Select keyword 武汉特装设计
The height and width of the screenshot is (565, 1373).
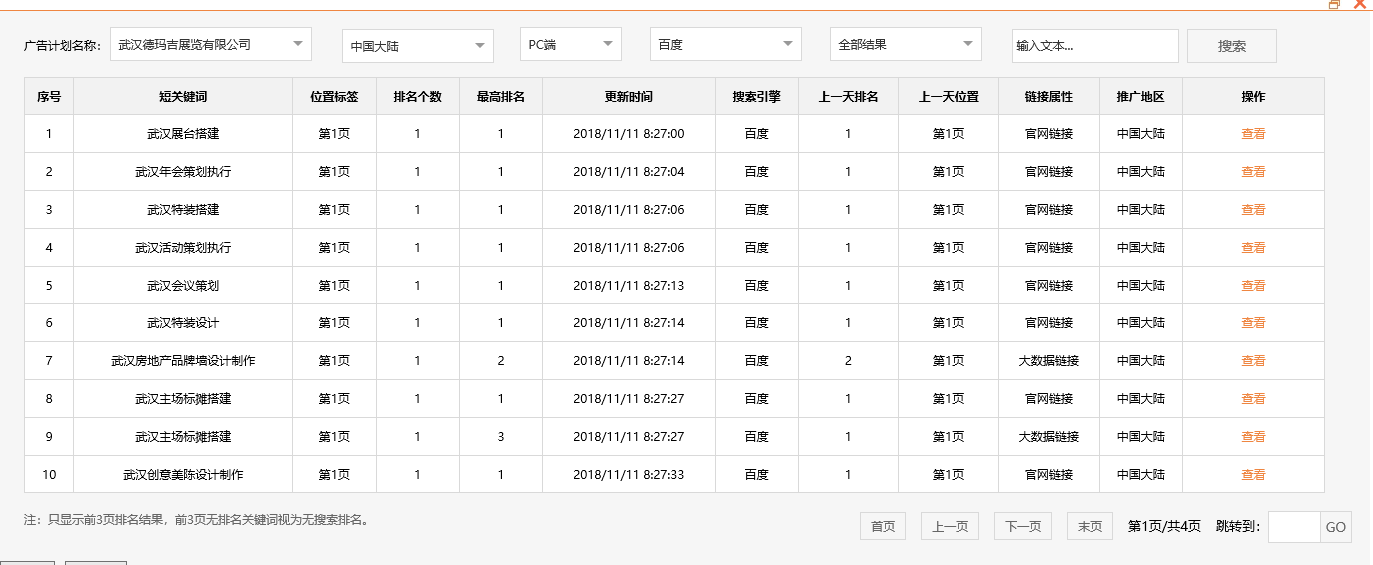pos(183,323)
